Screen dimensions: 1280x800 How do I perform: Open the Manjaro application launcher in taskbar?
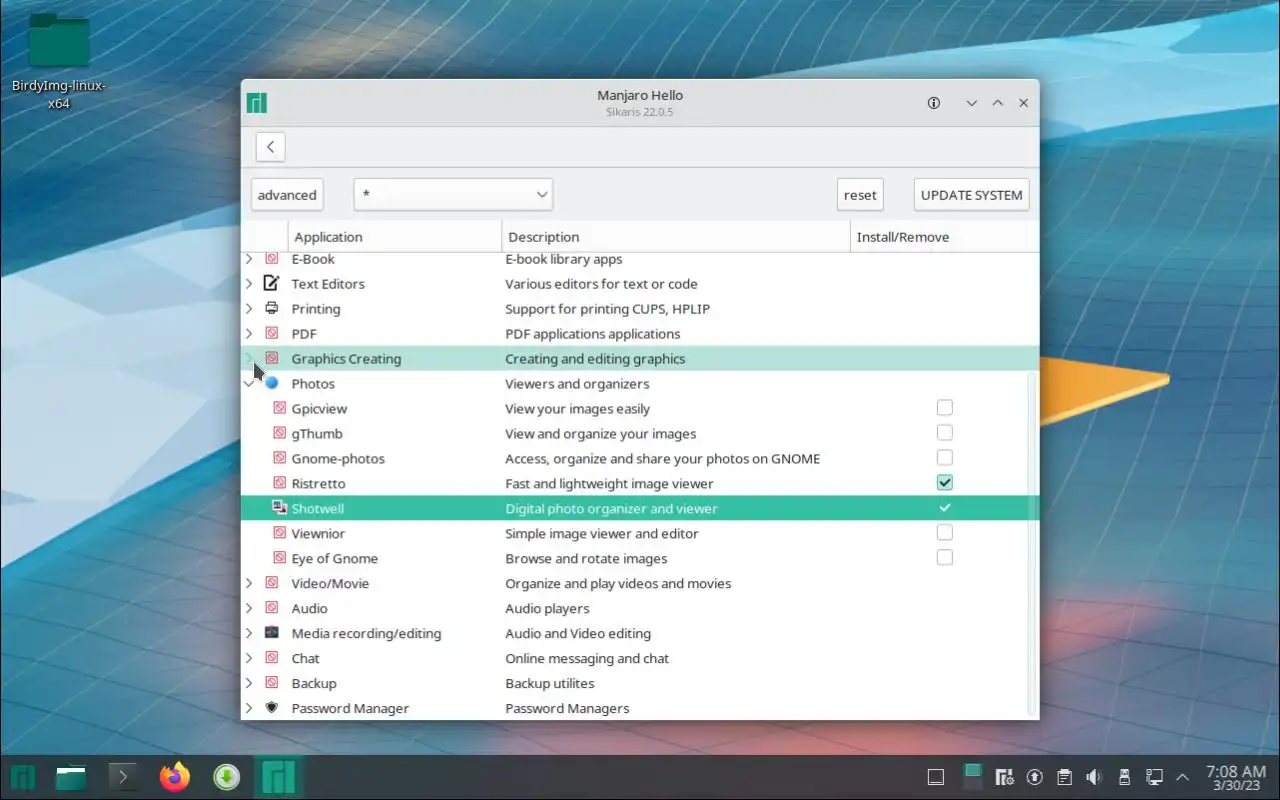pos(23,777)
